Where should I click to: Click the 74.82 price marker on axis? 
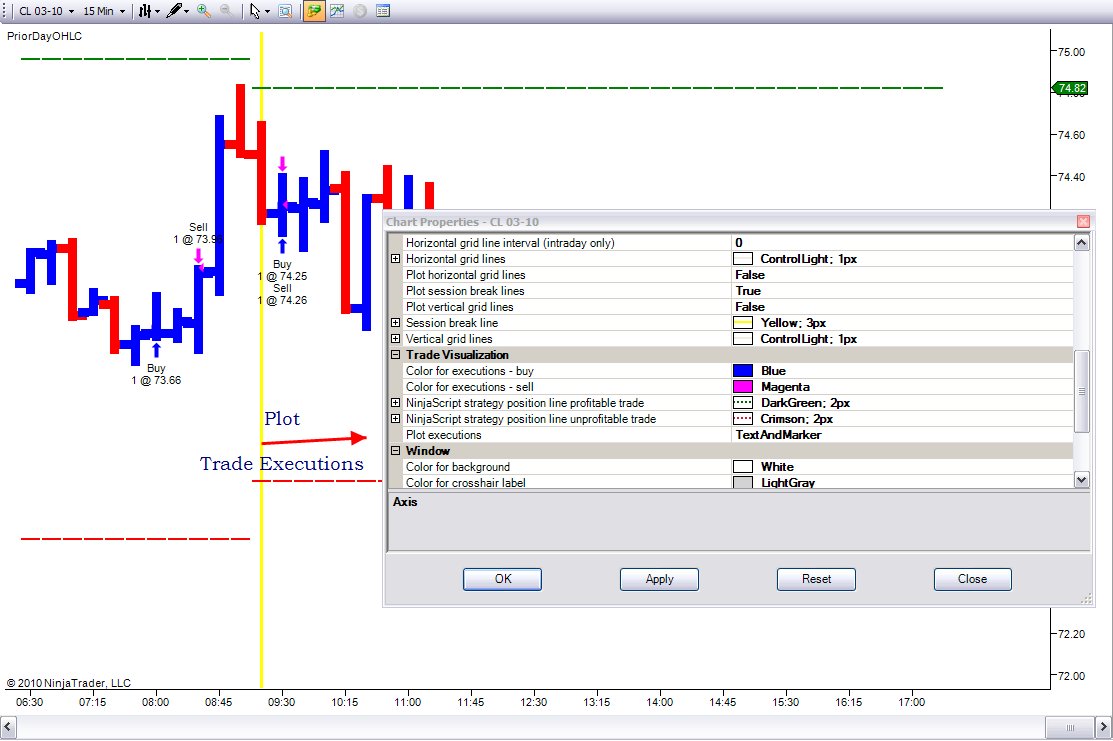click(1070, 88)
